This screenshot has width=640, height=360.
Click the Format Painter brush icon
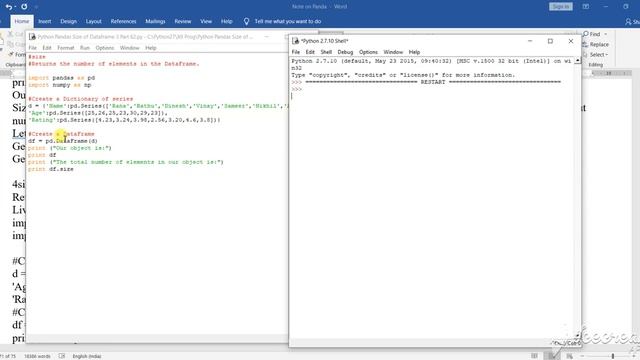[11, 54]
